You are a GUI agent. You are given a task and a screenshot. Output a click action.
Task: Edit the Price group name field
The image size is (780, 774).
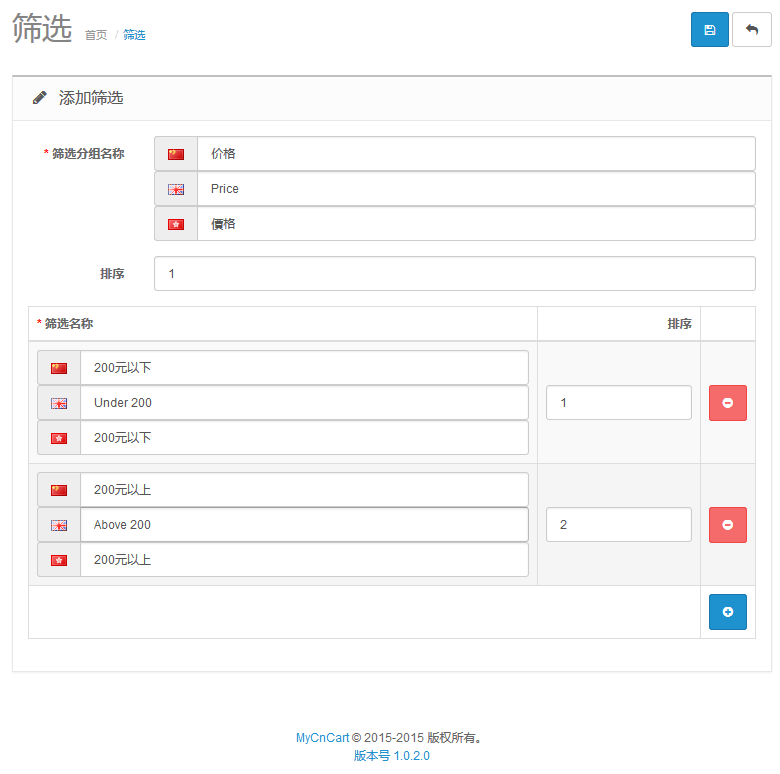(x=476, y=189)
